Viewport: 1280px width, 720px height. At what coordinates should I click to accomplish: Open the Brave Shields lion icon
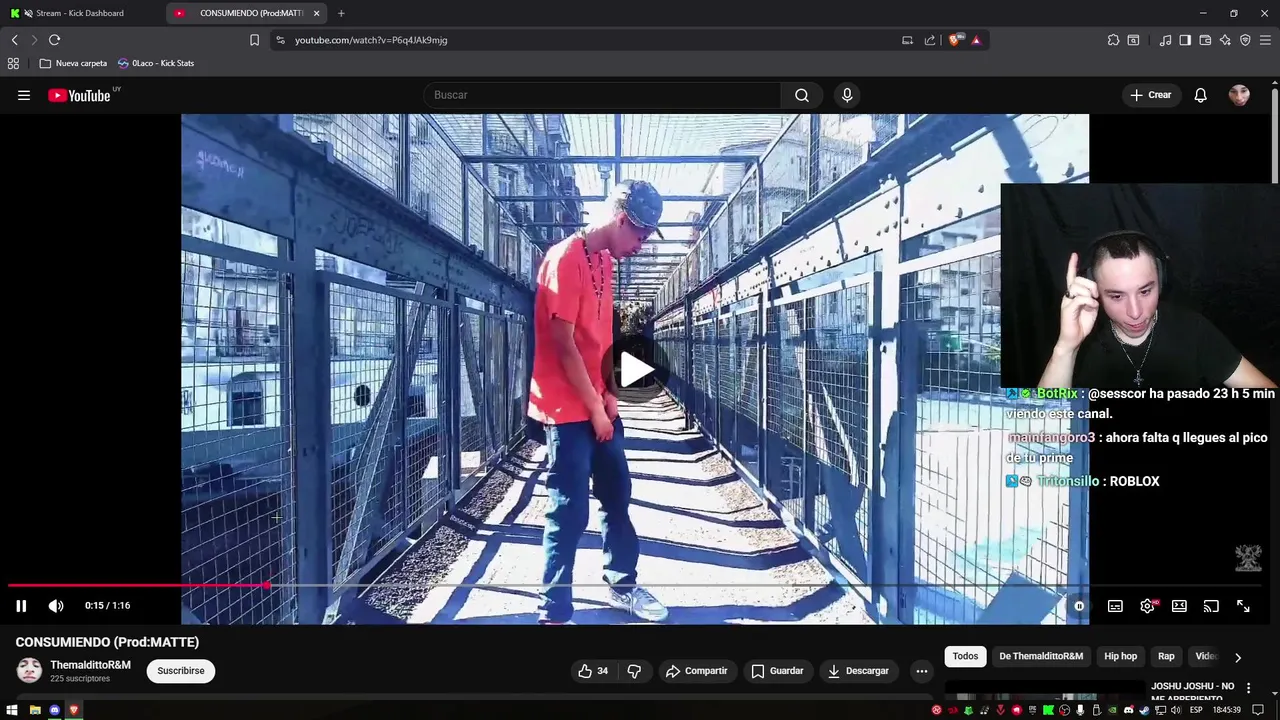click(x=955, y=40)
